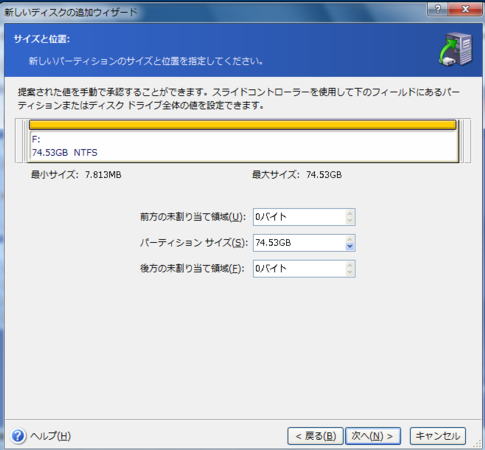Select the F: 74.53GB NTFS partition block

pyautogui.click(x=243, y=141)
